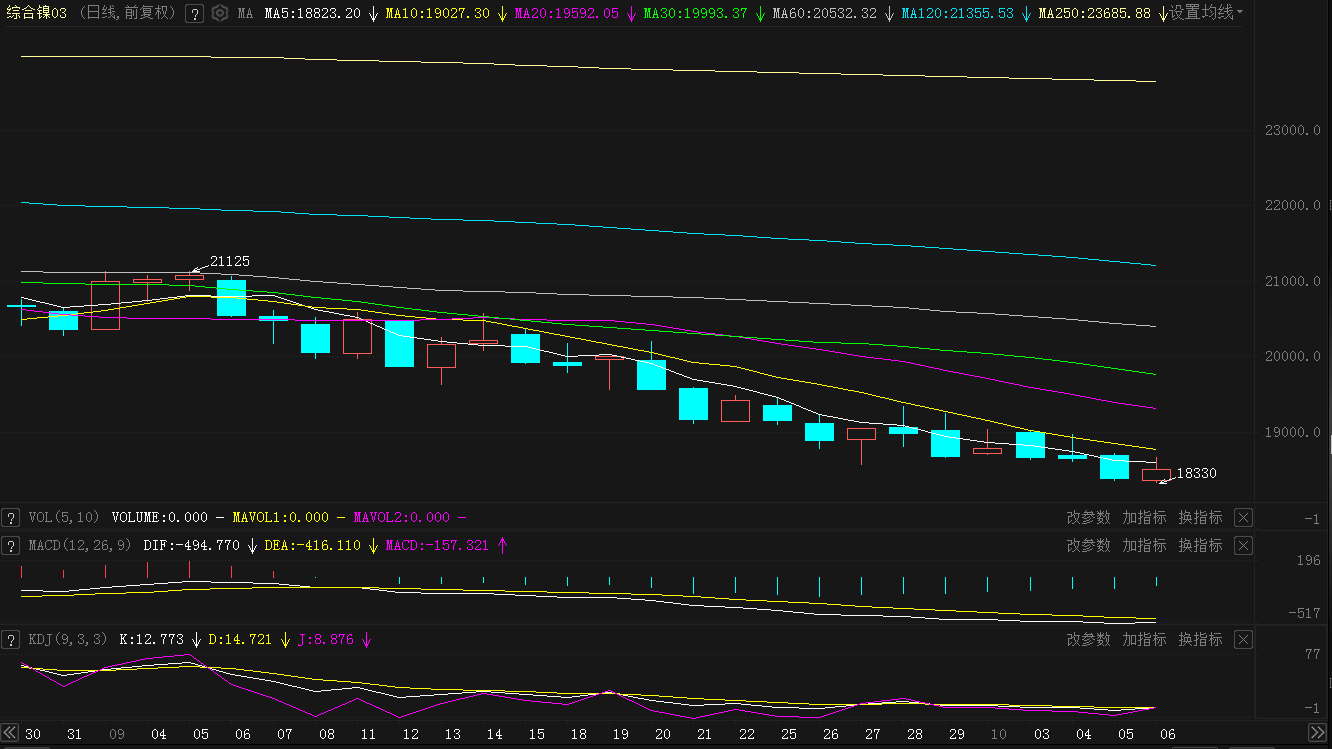Screen dimensions: 1332x749
Task: Select the magenta MA20 moving average label
Action: pyautogui.click(x=566, y=14)
